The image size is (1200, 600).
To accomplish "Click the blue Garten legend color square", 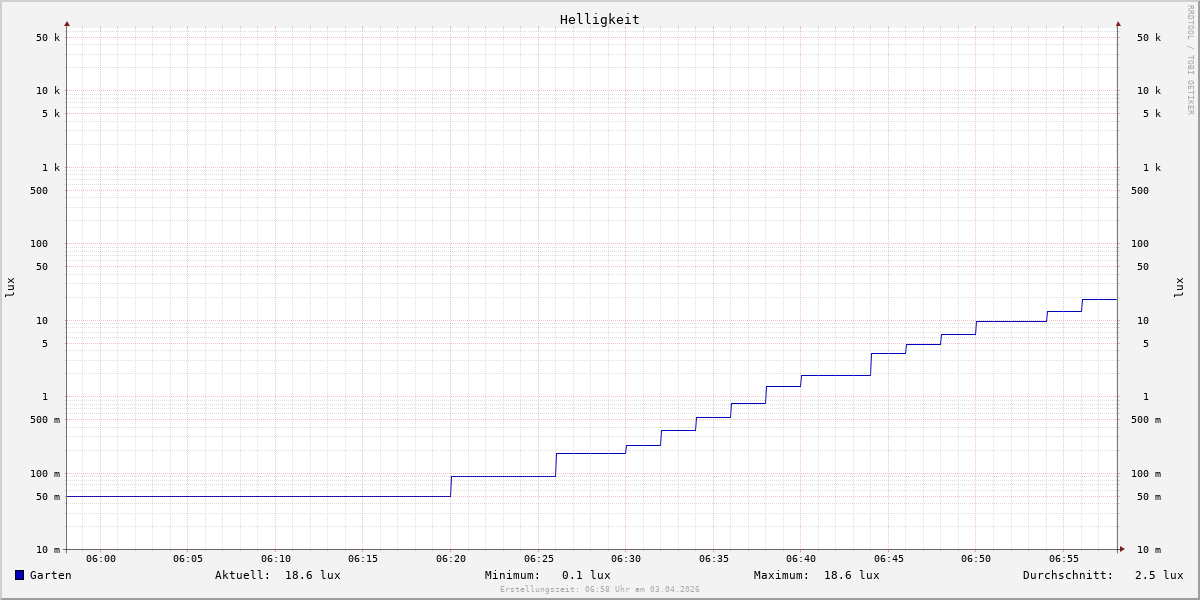I will [19, 575].
